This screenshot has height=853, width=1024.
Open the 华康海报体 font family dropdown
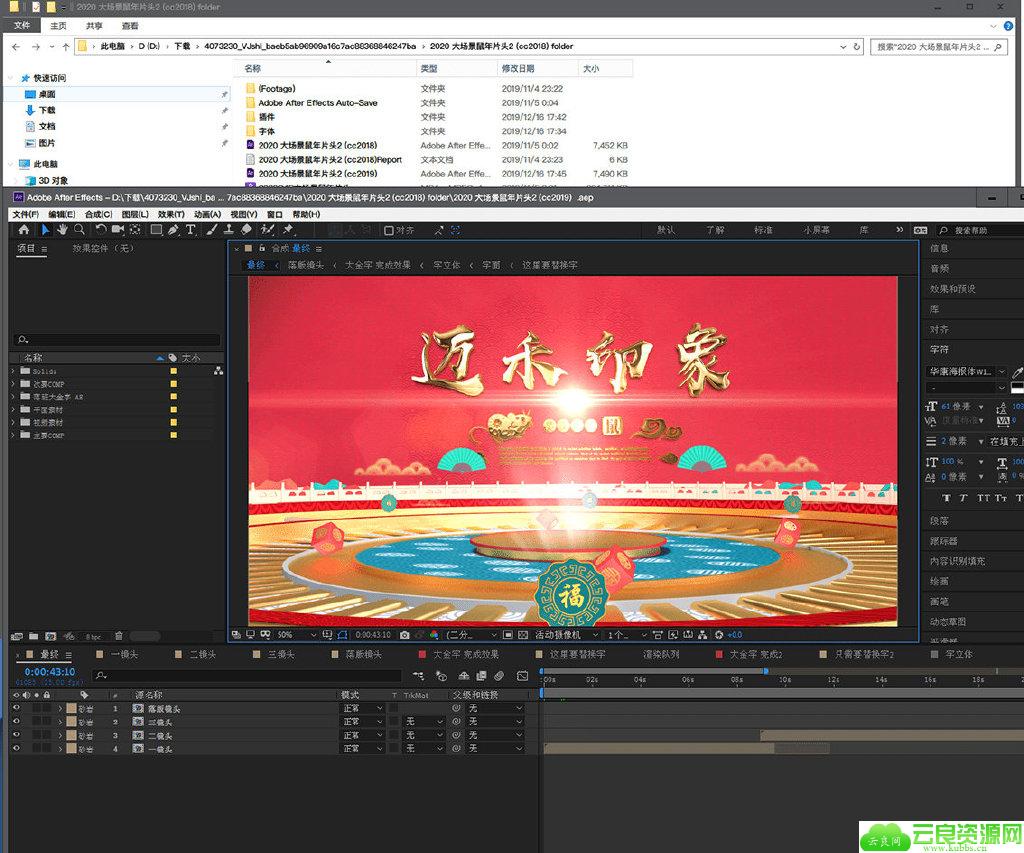pyautogui.click(x=967, y=372)
